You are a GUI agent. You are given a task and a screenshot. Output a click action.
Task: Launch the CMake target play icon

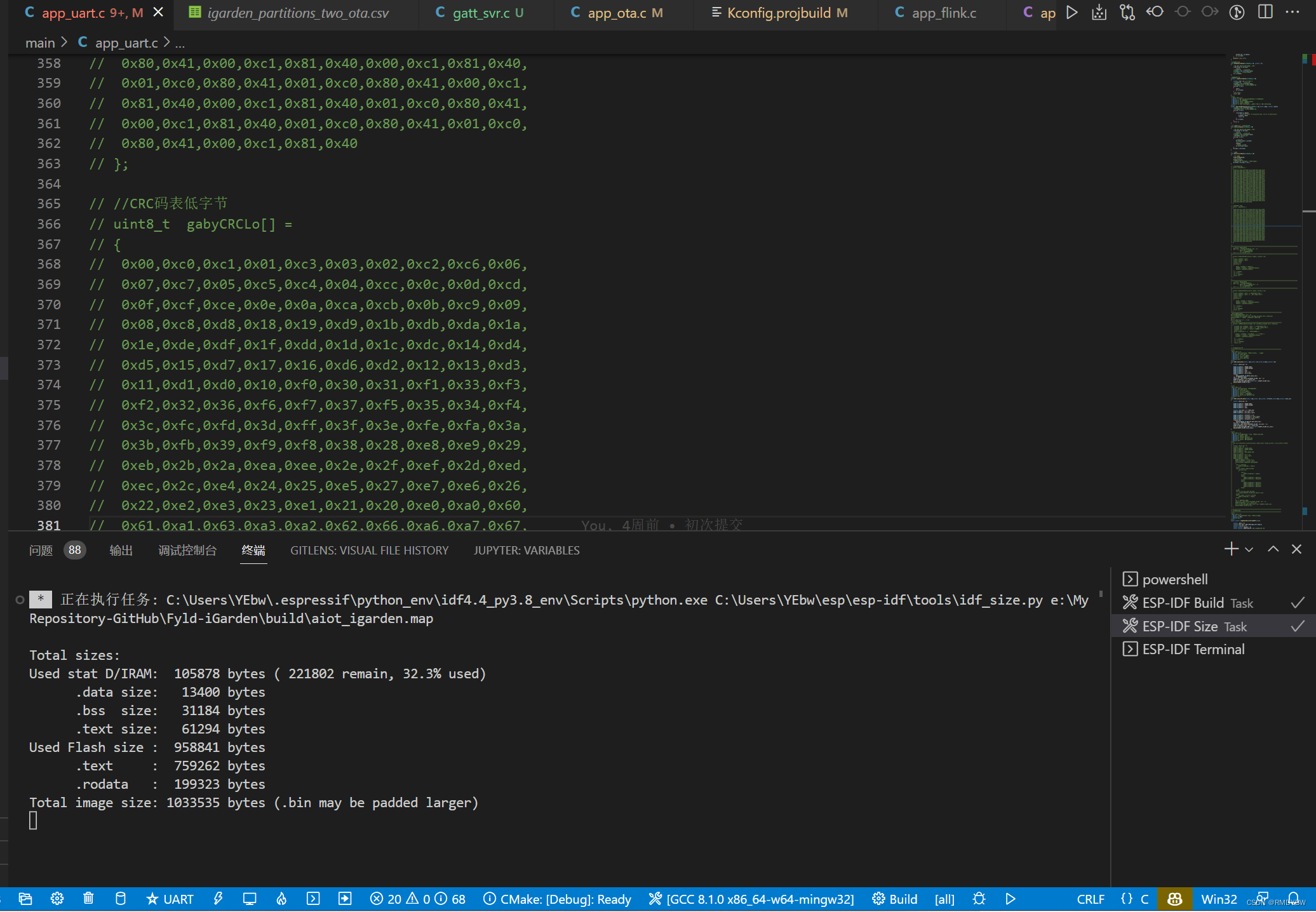click(1010, 899)
